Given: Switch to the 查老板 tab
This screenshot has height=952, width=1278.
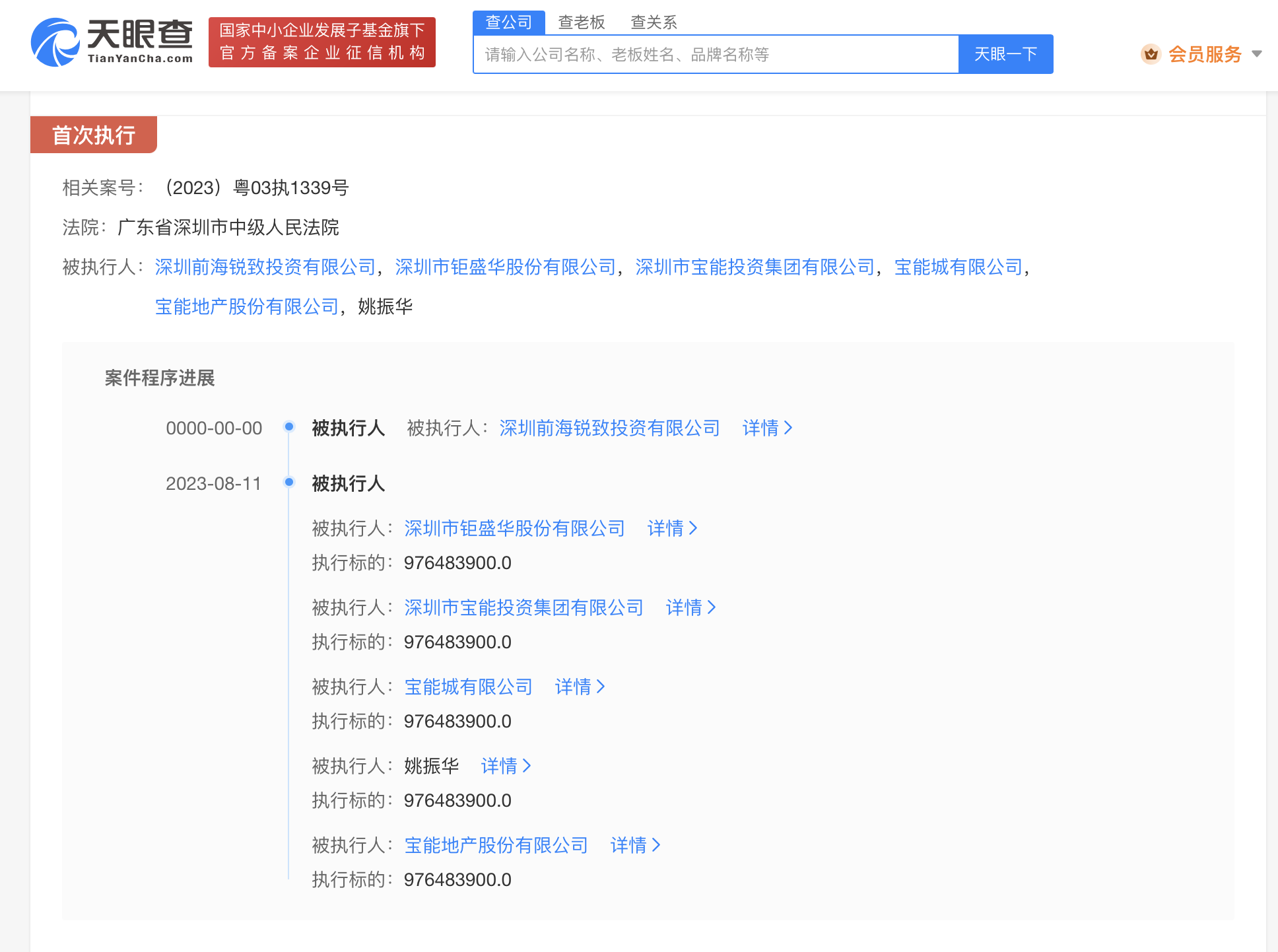Looking at the screenshot, I should [x=582, y=22].
